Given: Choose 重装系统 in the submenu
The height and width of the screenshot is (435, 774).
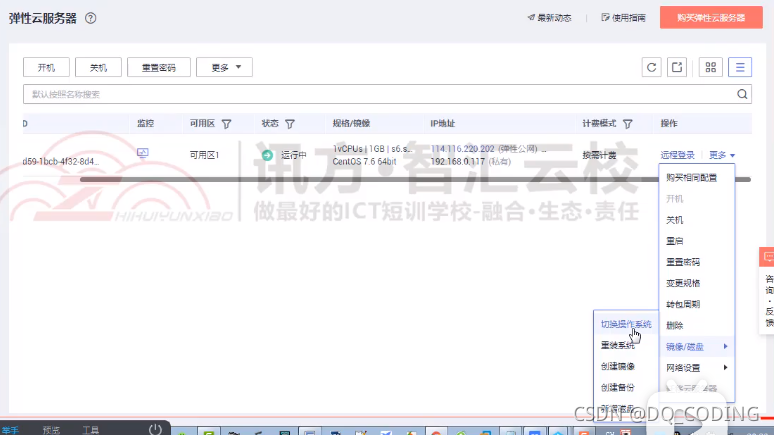Looking at the screenshot, I should pos(618,346).
